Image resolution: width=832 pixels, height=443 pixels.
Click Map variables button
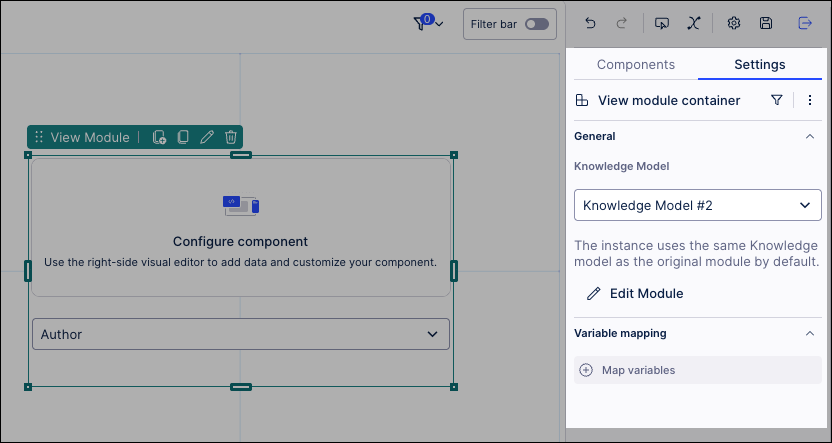click(628, 370)
